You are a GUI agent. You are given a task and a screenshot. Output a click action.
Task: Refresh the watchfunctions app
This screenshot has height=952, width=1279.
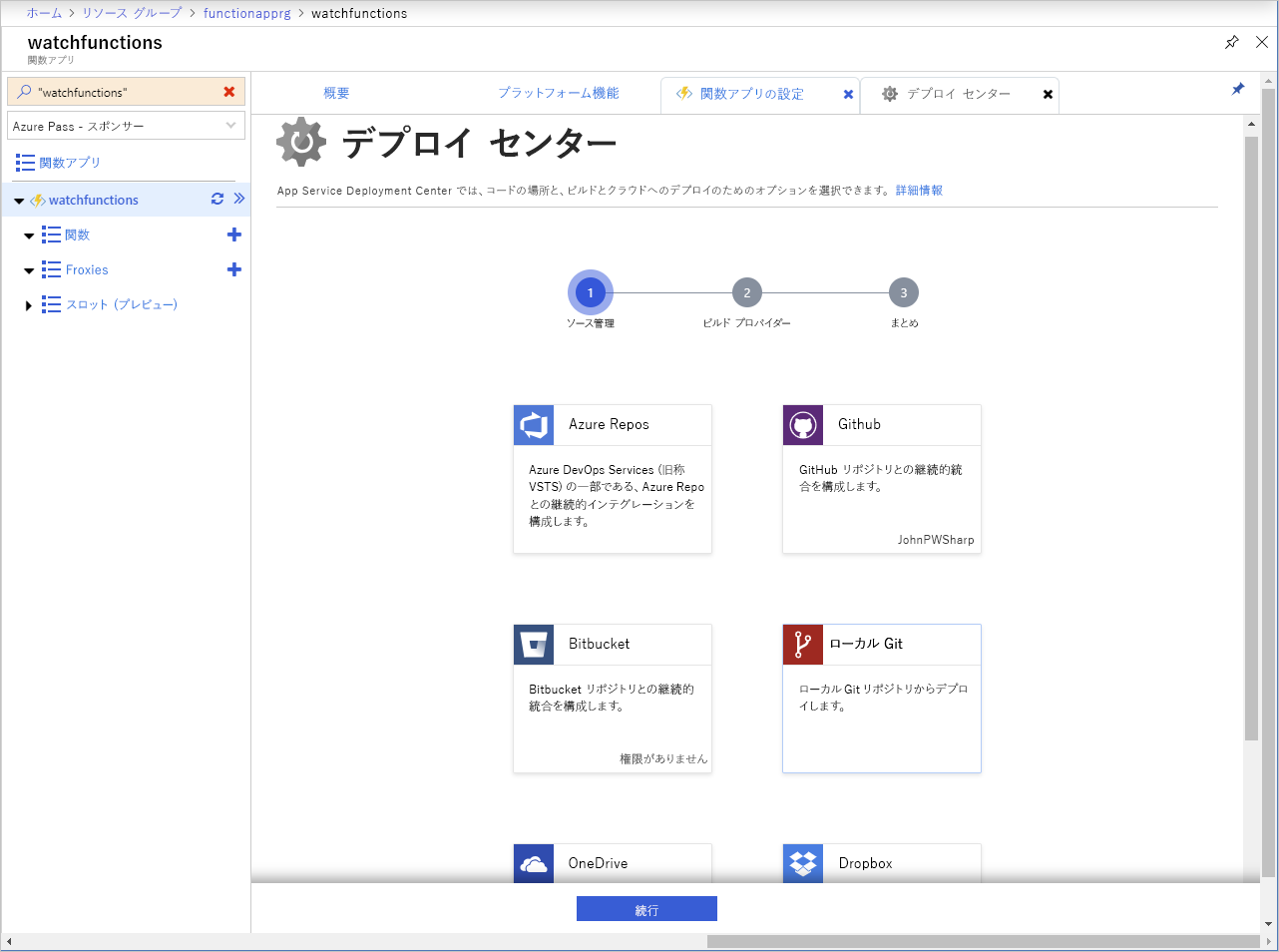pyautogui.click(x=217, y=199)
